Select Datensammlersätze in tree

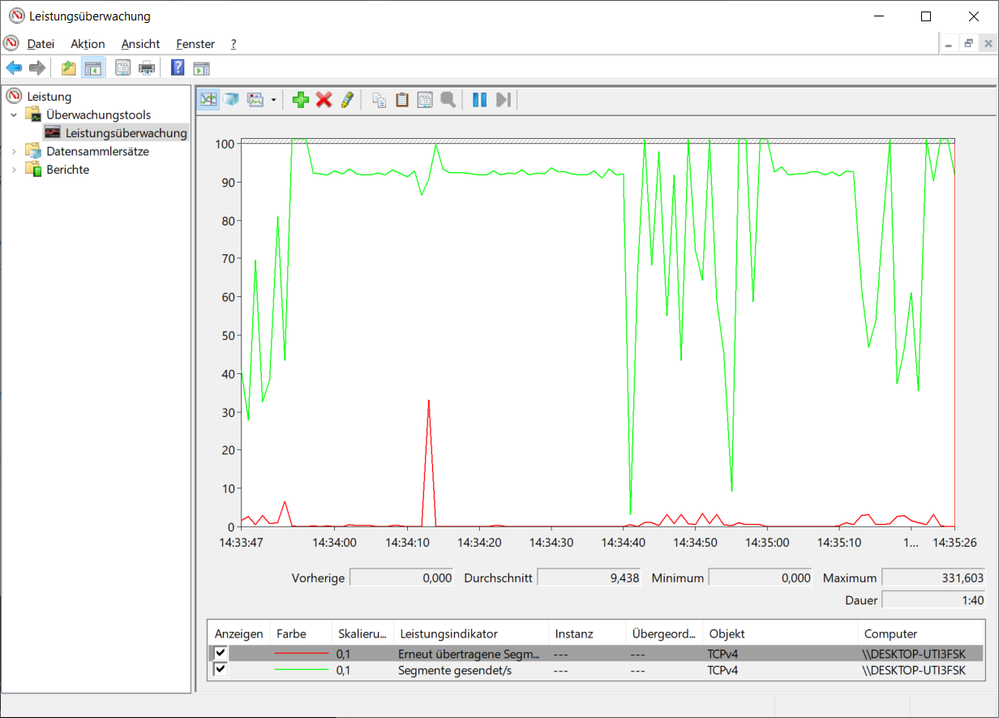[97, 151]
